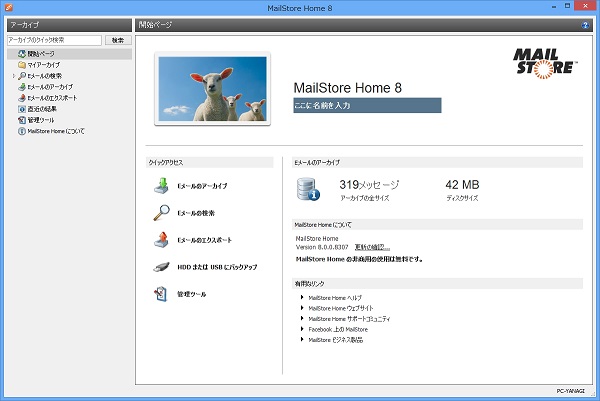Click the Eメールのエクスポート quick access icon

[160, 240]
